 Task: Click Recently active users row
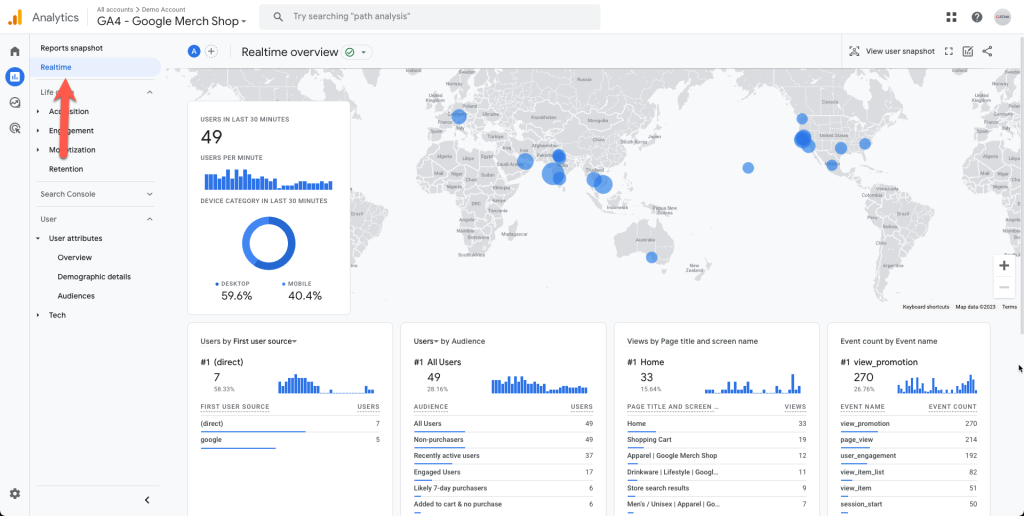pos(503,456)
